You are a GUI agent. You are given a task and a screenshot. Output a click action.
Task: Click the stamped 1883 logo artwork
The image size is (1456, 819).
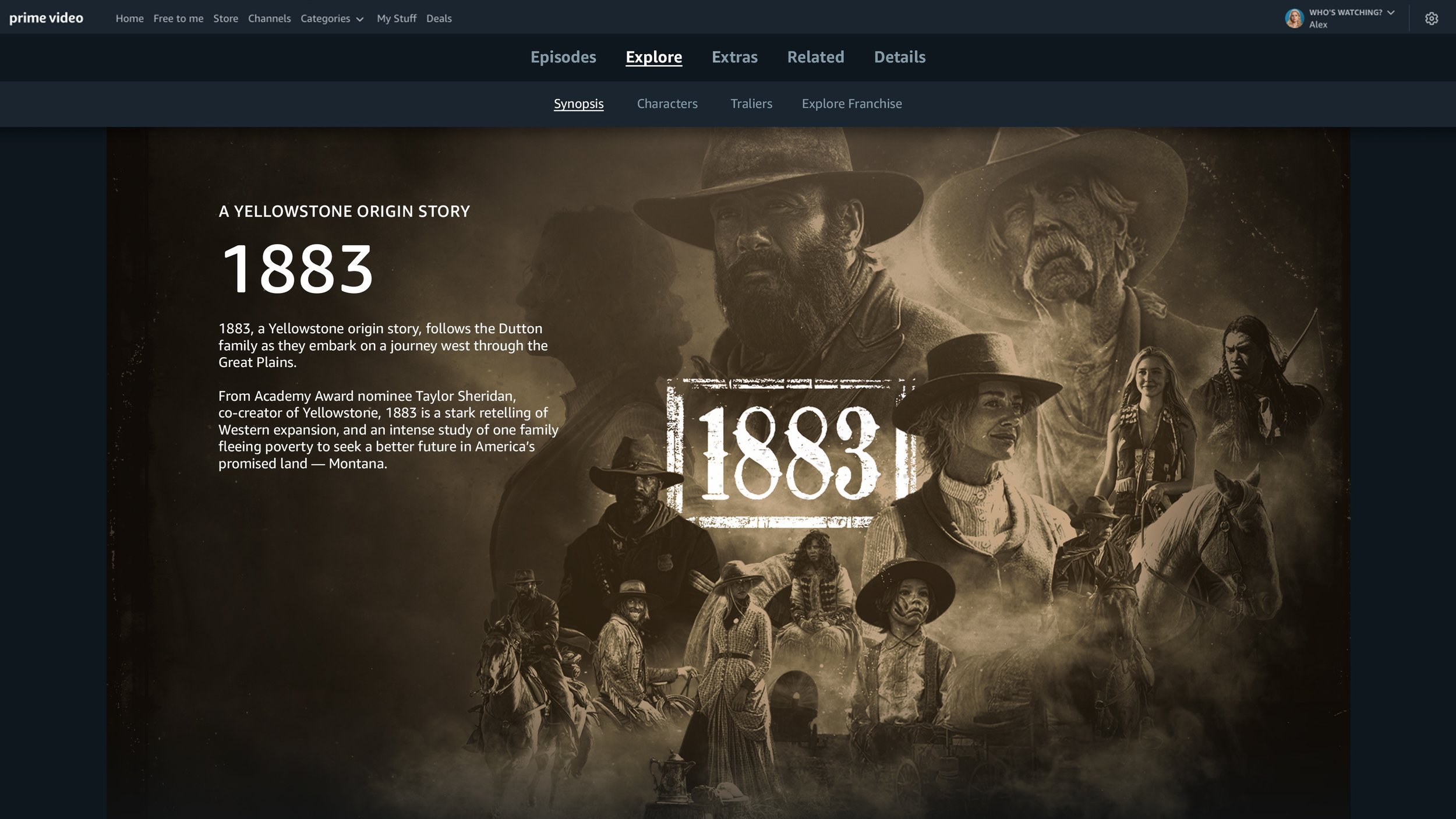click(790, 453)
